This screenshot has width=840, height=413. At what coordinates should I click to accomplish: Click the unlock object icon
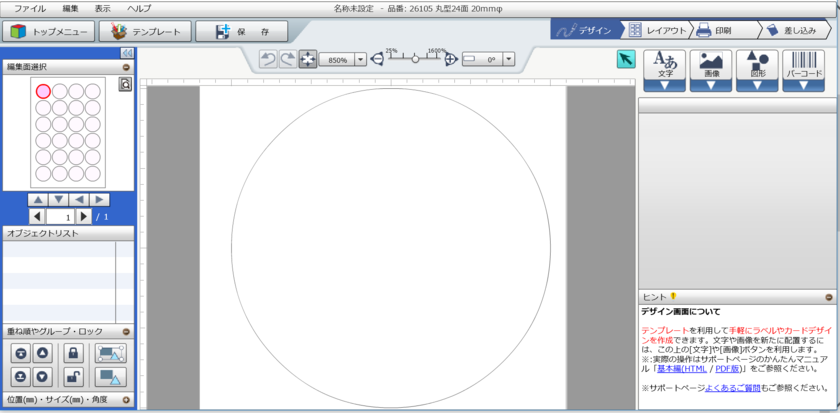pos(73,376)
